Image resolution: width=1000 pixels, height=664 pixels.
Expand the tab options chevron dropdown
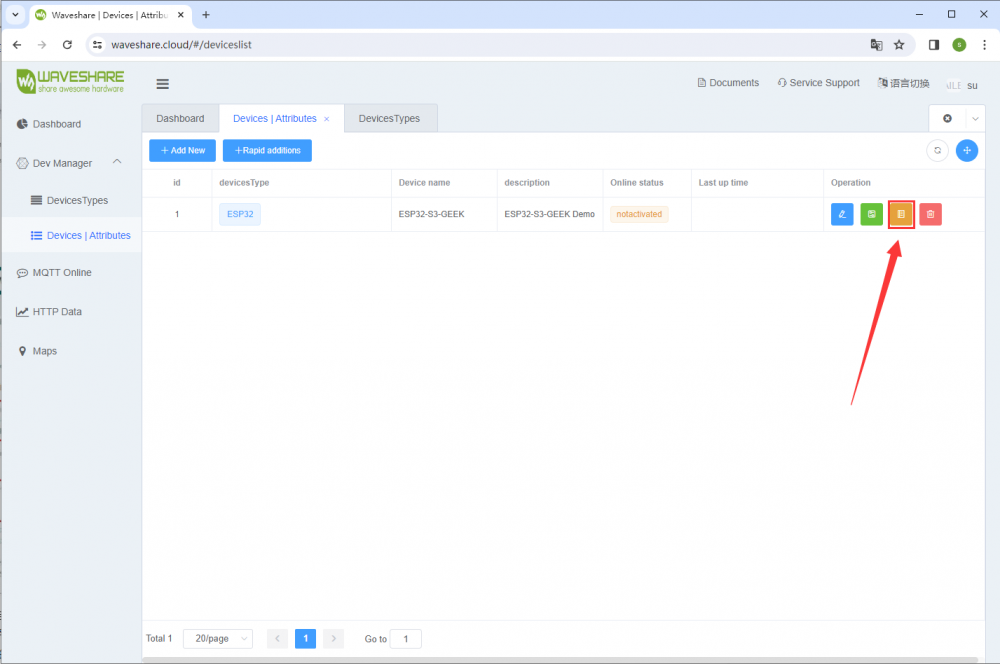(x=975, y=118)
